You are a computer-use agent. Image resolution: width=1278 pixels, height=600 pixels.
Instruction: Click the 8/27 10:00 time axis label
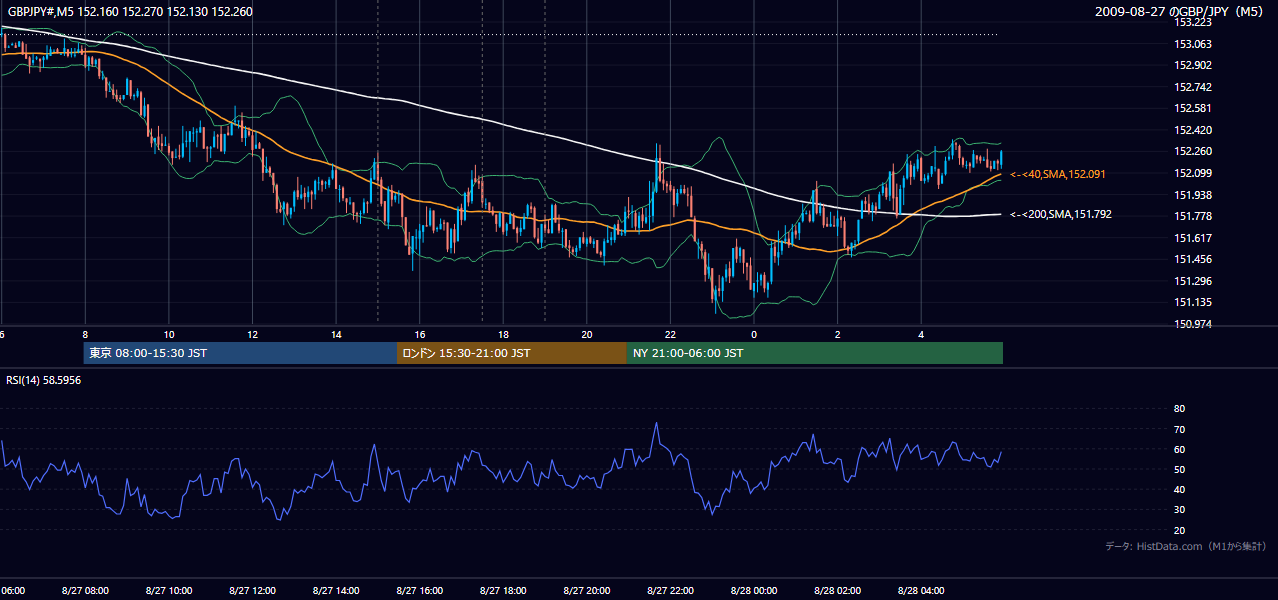(169, 590)
